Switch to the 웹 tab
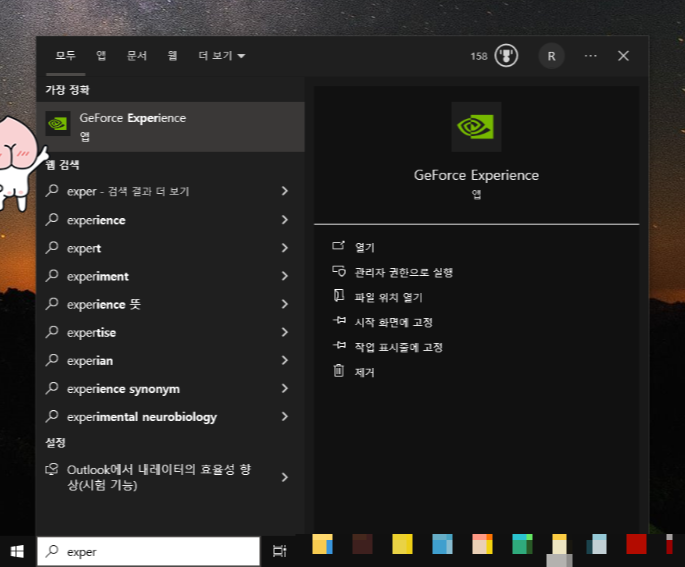The image size is (685, 567). (x=173, y=55)
